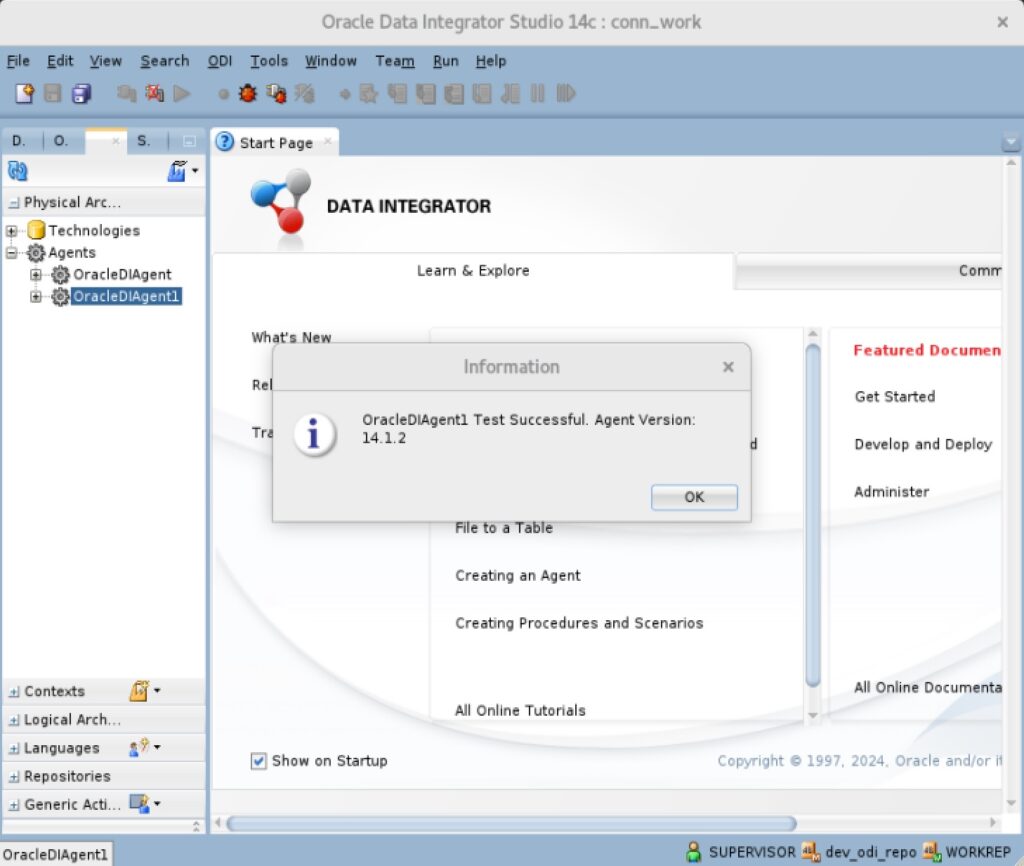Expand the Languages section
1024x866 pixels.
[x=14, y=748]
